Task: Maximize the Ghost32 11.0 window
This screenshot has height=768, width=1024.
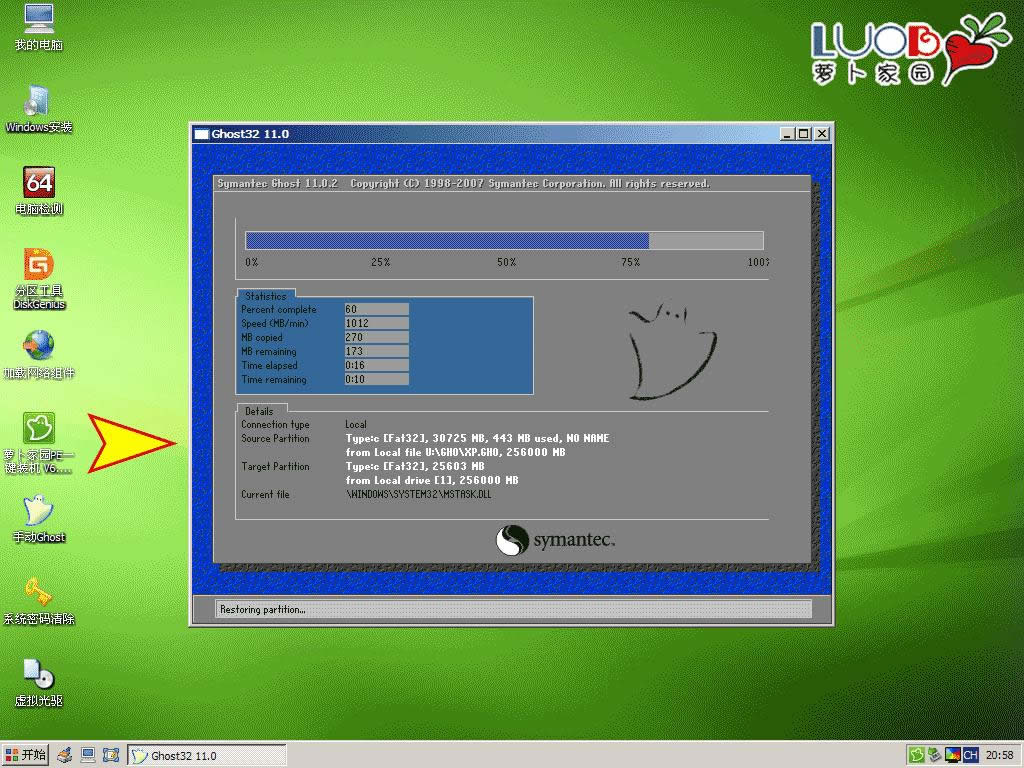Action: (804, 134)
